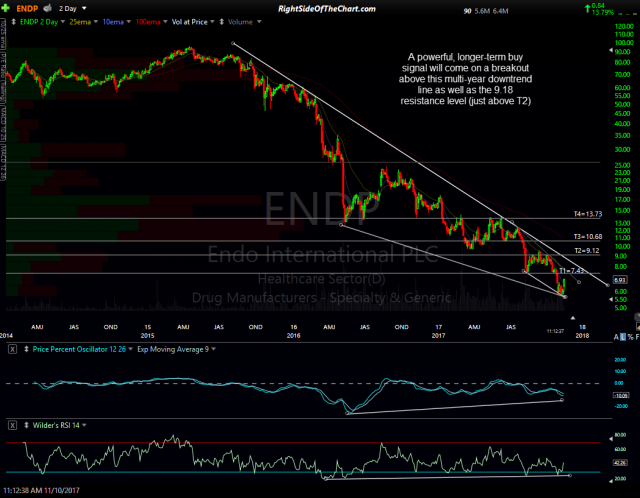Click the RSI value tag 42.26
This screenshot has height=498, width=640.
tap(621, 462)
